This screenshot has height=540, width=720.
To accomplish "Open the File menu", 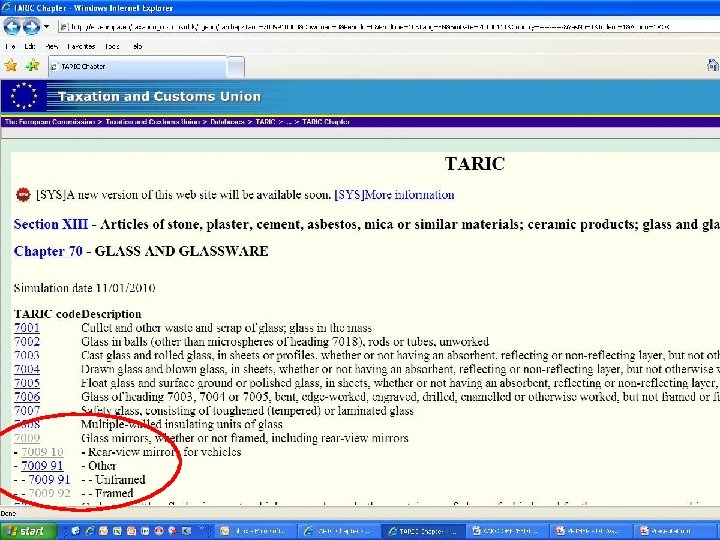I will pos(10,46).
